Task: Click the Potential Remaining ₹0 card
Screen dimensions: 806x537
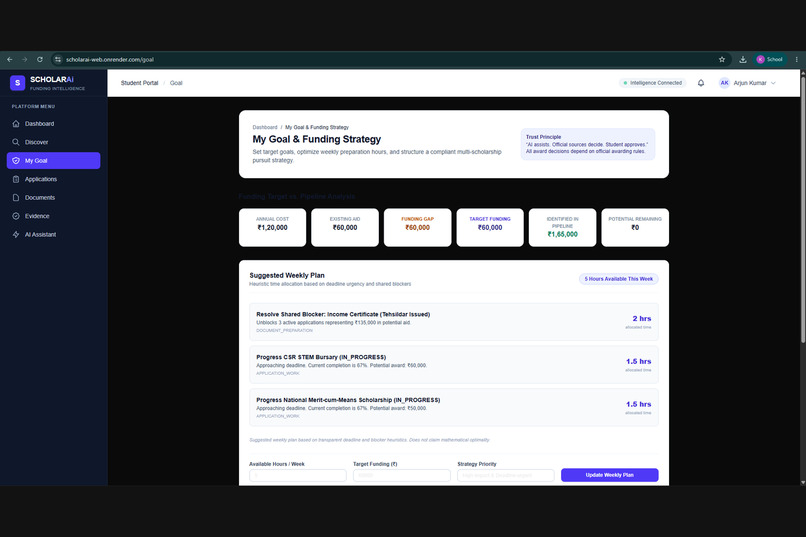Action: pyautogui.click(x=635, y=228)
